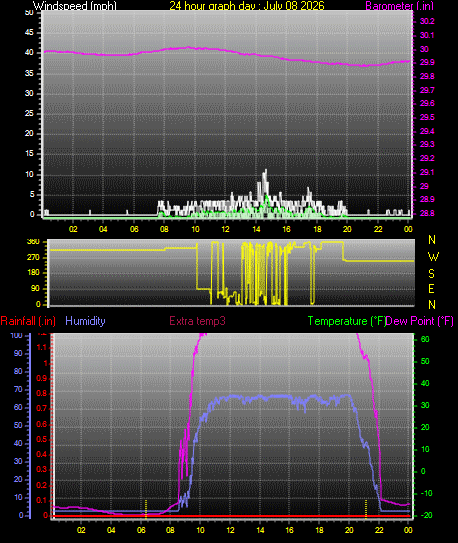Click the '270' wind direction axis value
Screen dimensions: 458x543
point(33,258)
